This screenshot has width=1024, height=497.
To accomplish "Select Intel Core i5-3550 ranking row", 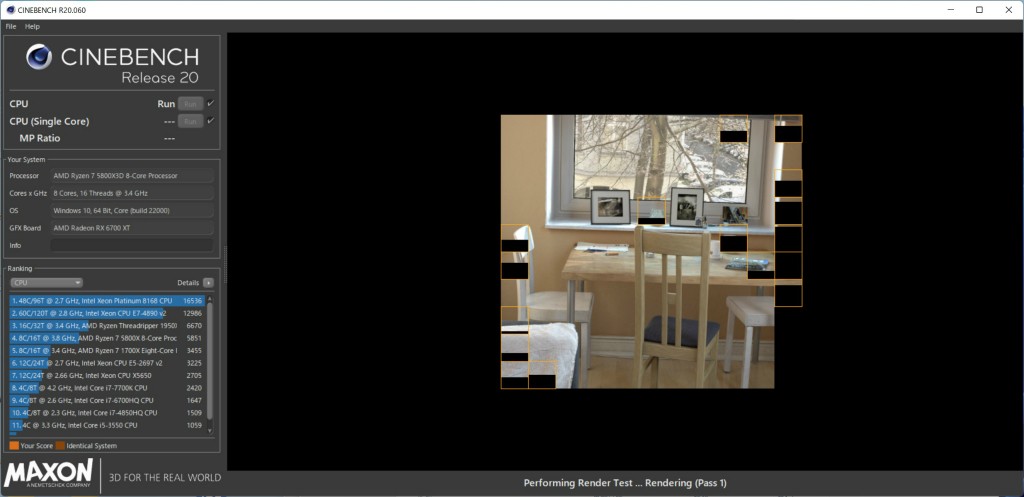I will pyautogui.click(x=106, y=425).
